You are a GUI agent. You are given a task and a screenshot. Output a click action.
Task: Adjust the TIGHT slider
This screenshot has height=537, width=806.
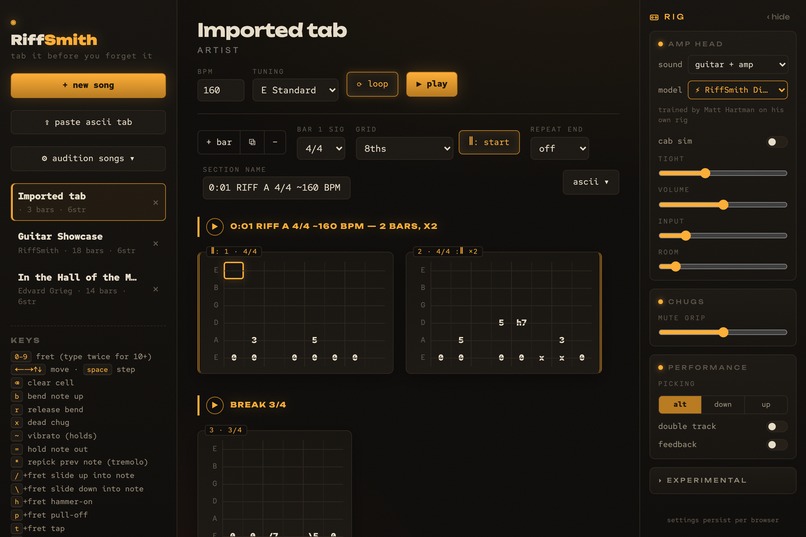[x=723, y=173]
